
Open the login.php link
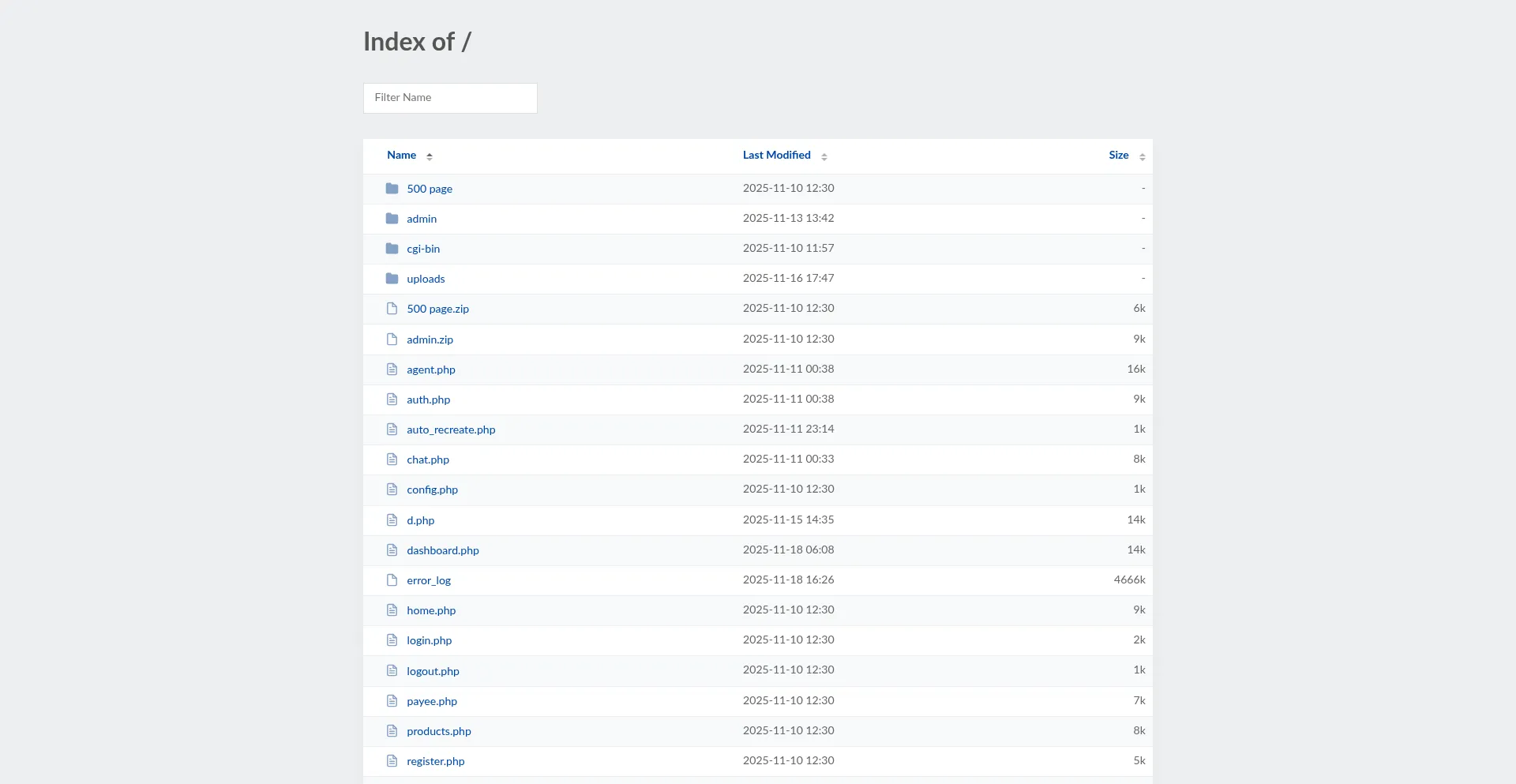429,640
